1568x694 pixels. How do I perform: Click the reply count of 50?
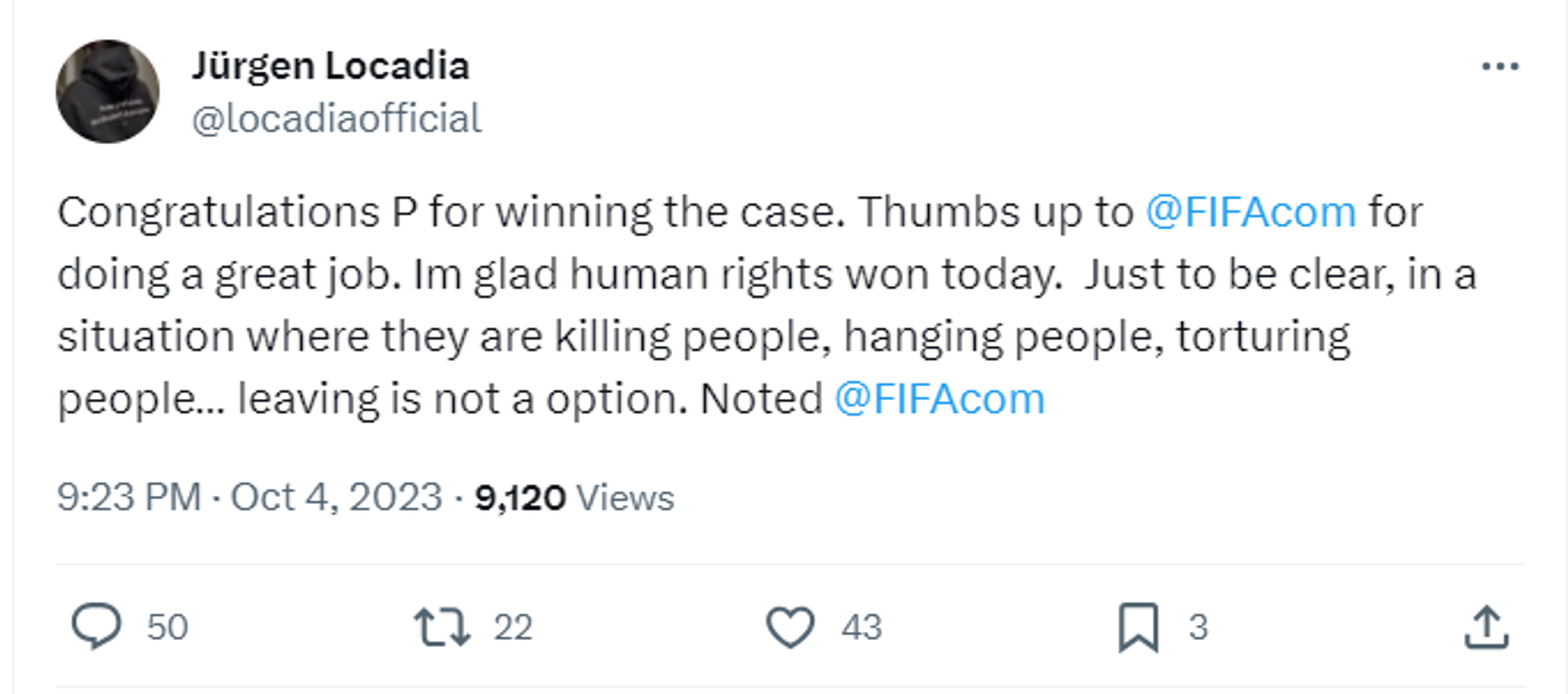tap(168, 627)
